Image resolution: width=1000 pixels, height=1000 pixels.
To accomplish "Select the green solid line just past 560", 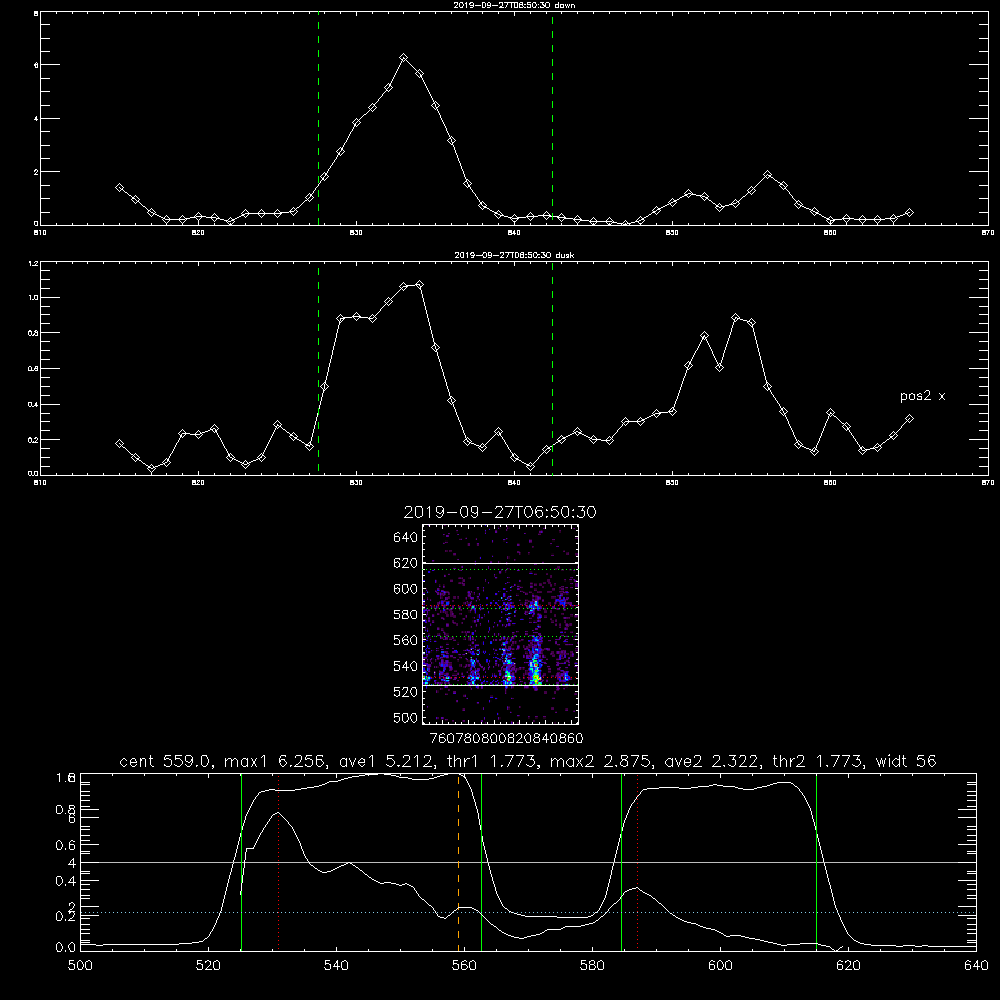I will pos(481,862).
